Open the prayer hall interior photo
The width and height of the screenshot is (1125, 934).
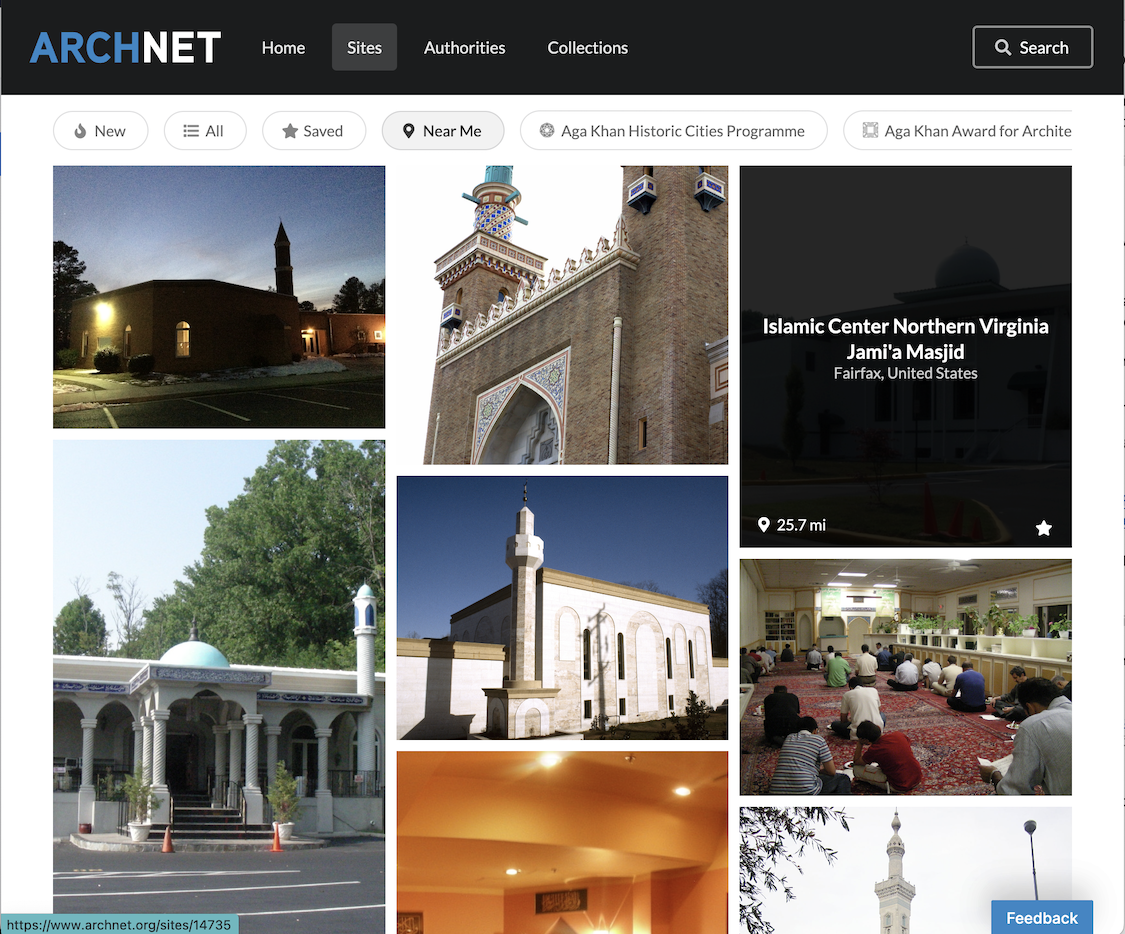click(x=905, y=676)
